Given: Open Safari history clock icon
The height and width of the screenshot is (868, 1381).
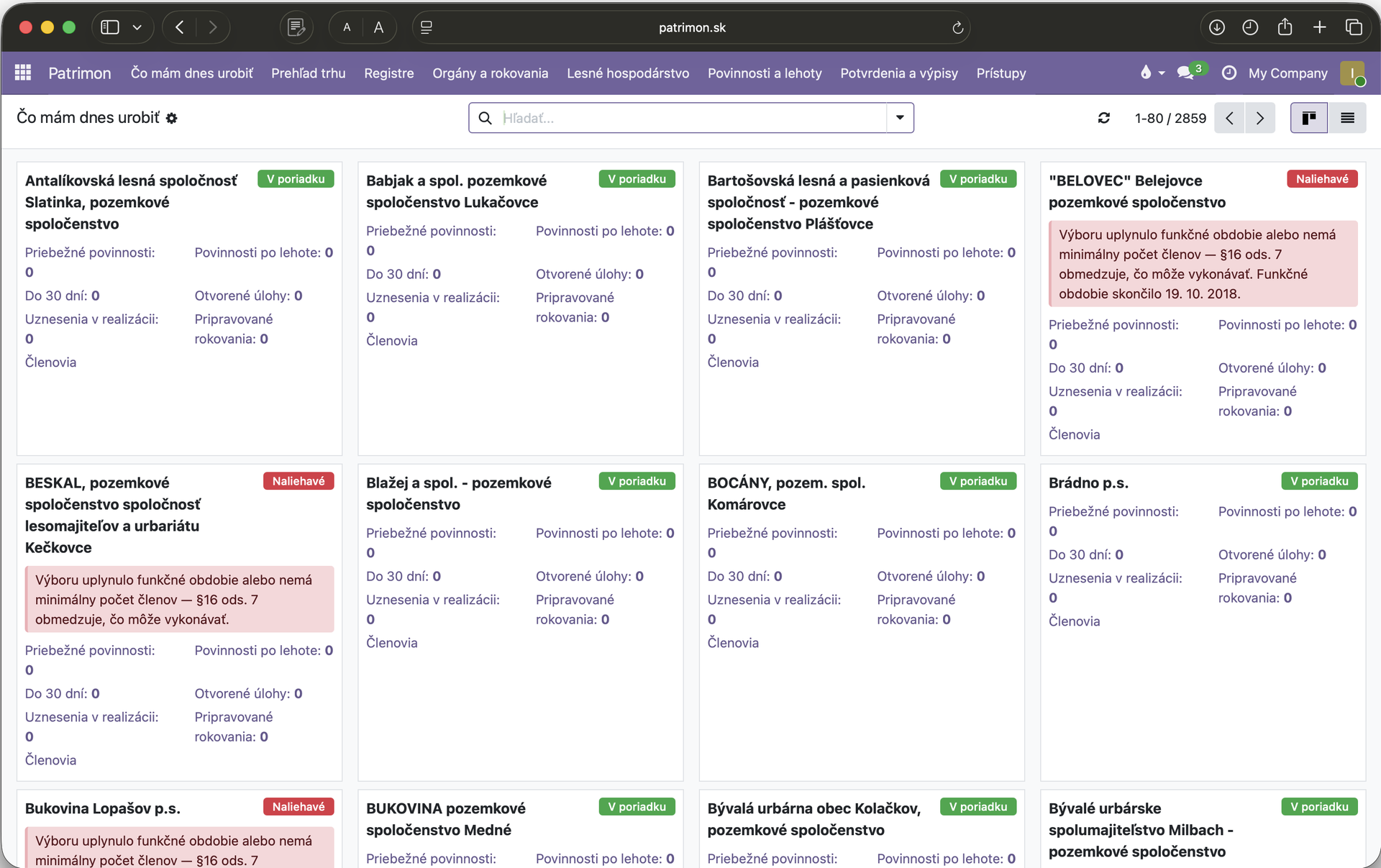Looking at the screenshot, I should point(1251,27).
